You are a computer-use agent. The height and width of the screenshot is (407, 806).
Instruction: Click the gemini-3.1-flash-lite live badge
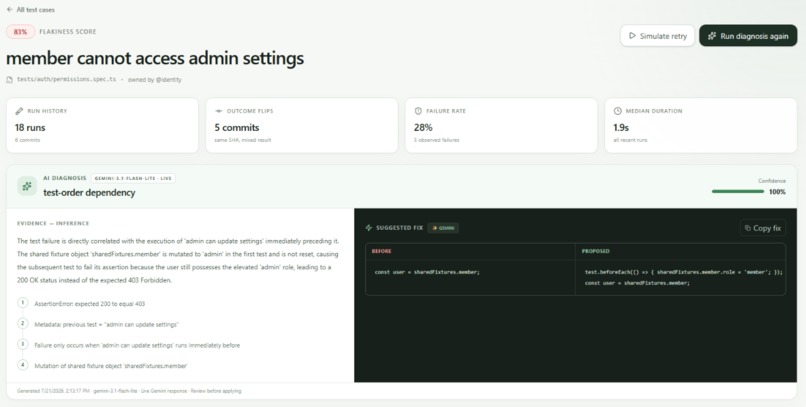point(134,178)
